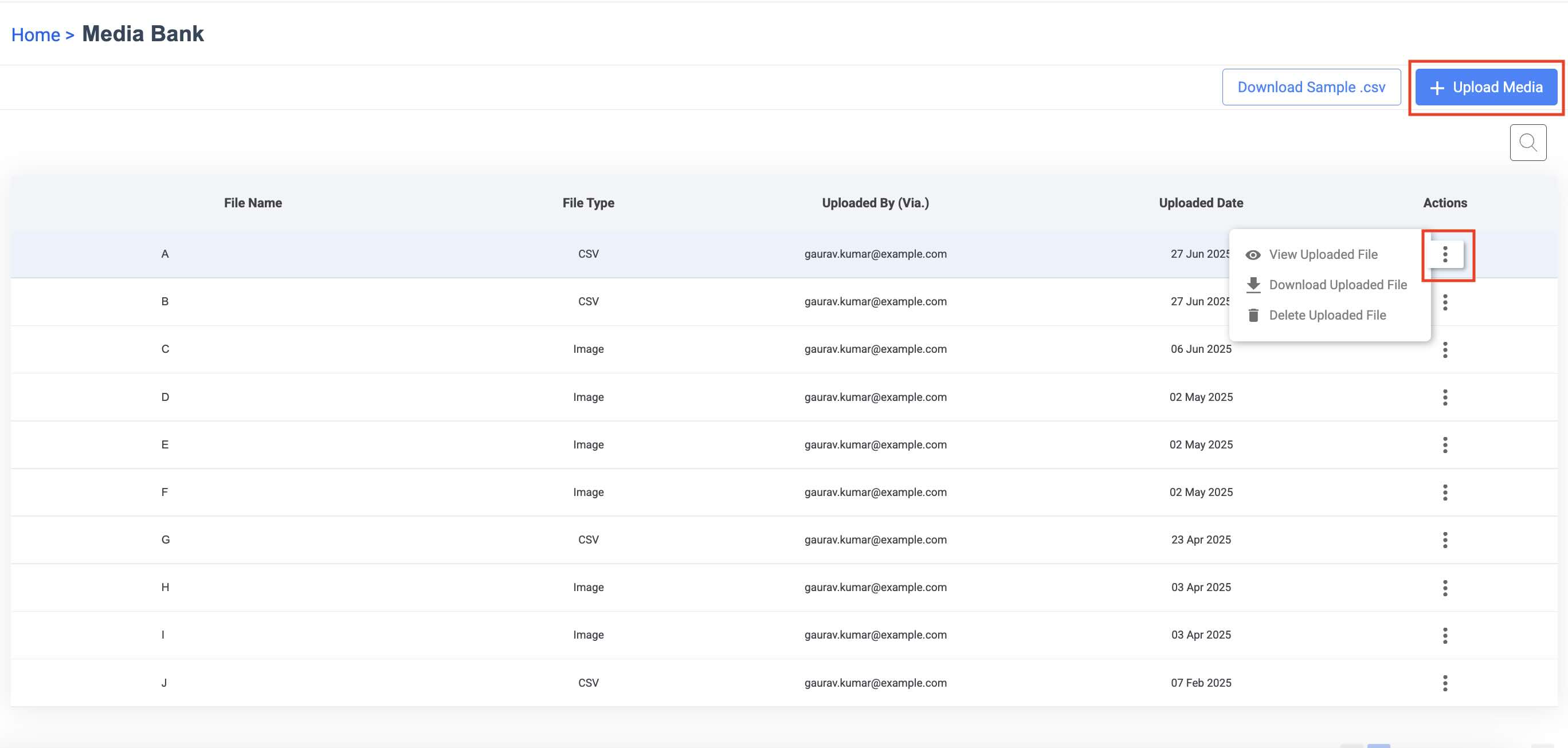Go to Home breadcrumb link
This screenshot has height=748, width=1568.
pos(36,36)
